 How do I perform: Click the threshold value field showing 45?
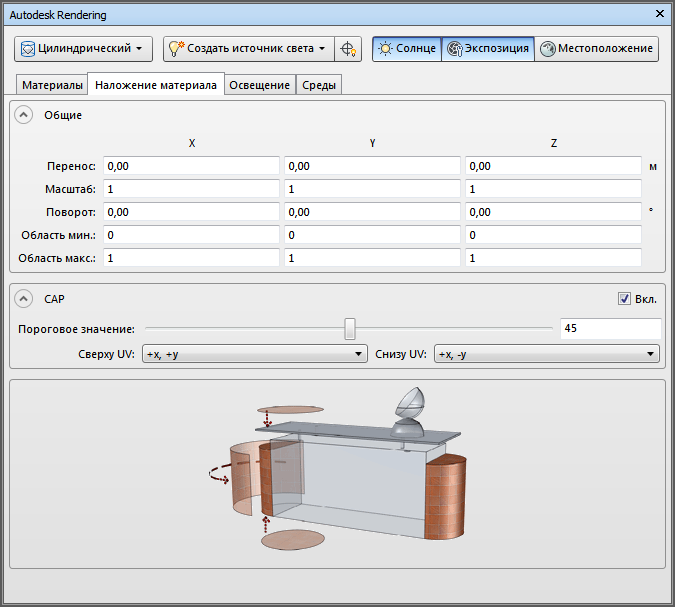609,328
